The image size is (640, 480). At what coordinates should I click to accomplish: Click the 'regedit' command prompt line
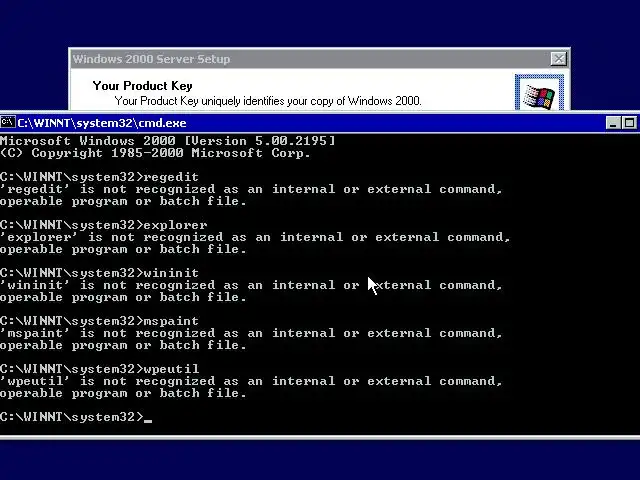coord(100,177)
